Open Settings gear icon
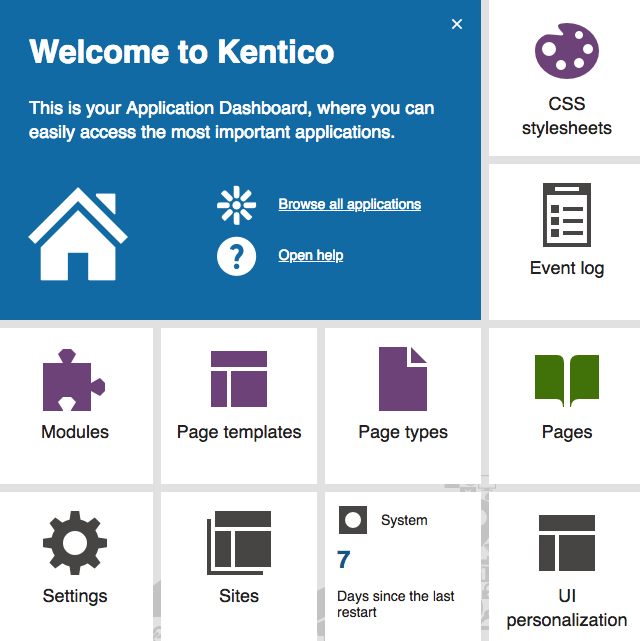 (75, 543)
